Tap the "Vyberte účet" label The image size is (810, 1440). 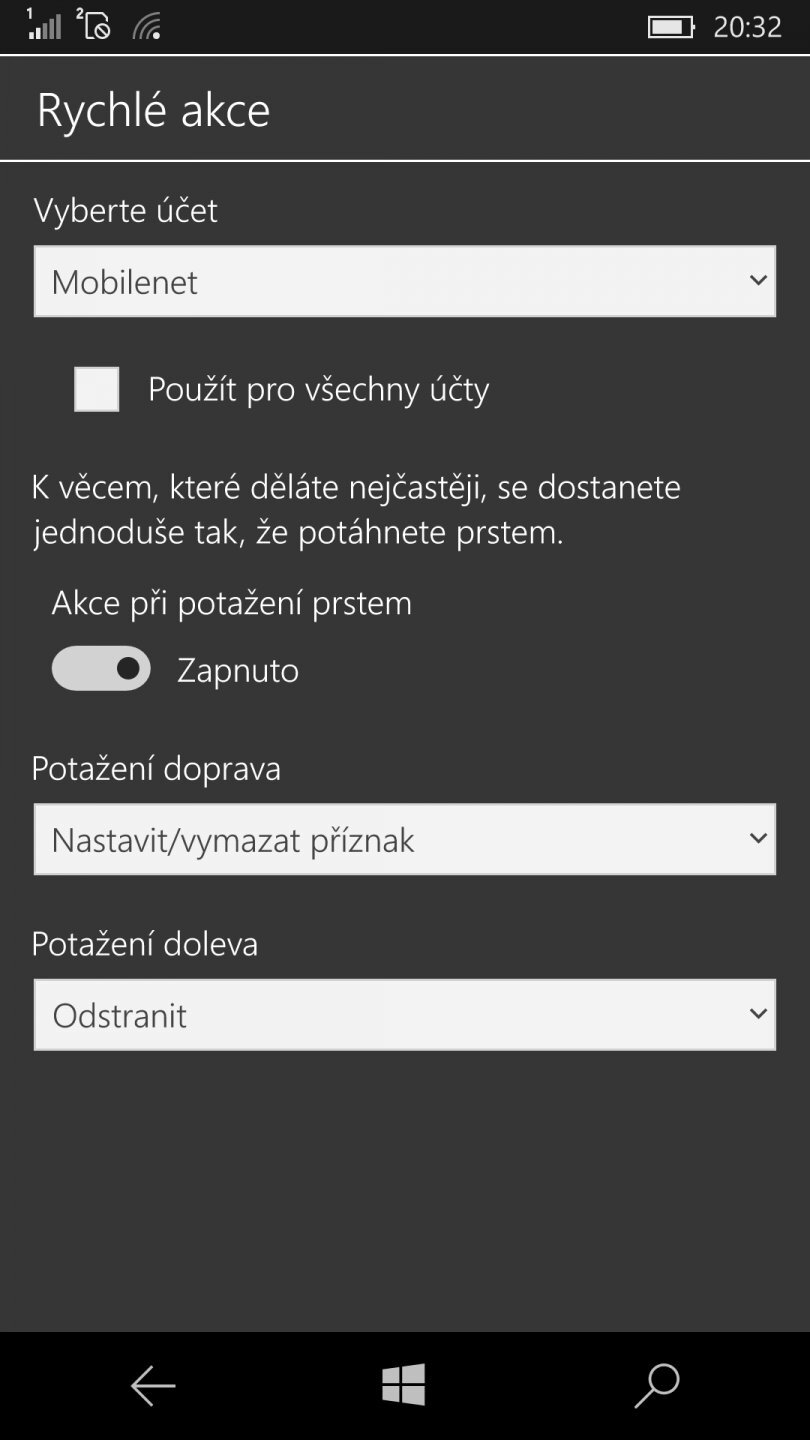coord(127,211)
